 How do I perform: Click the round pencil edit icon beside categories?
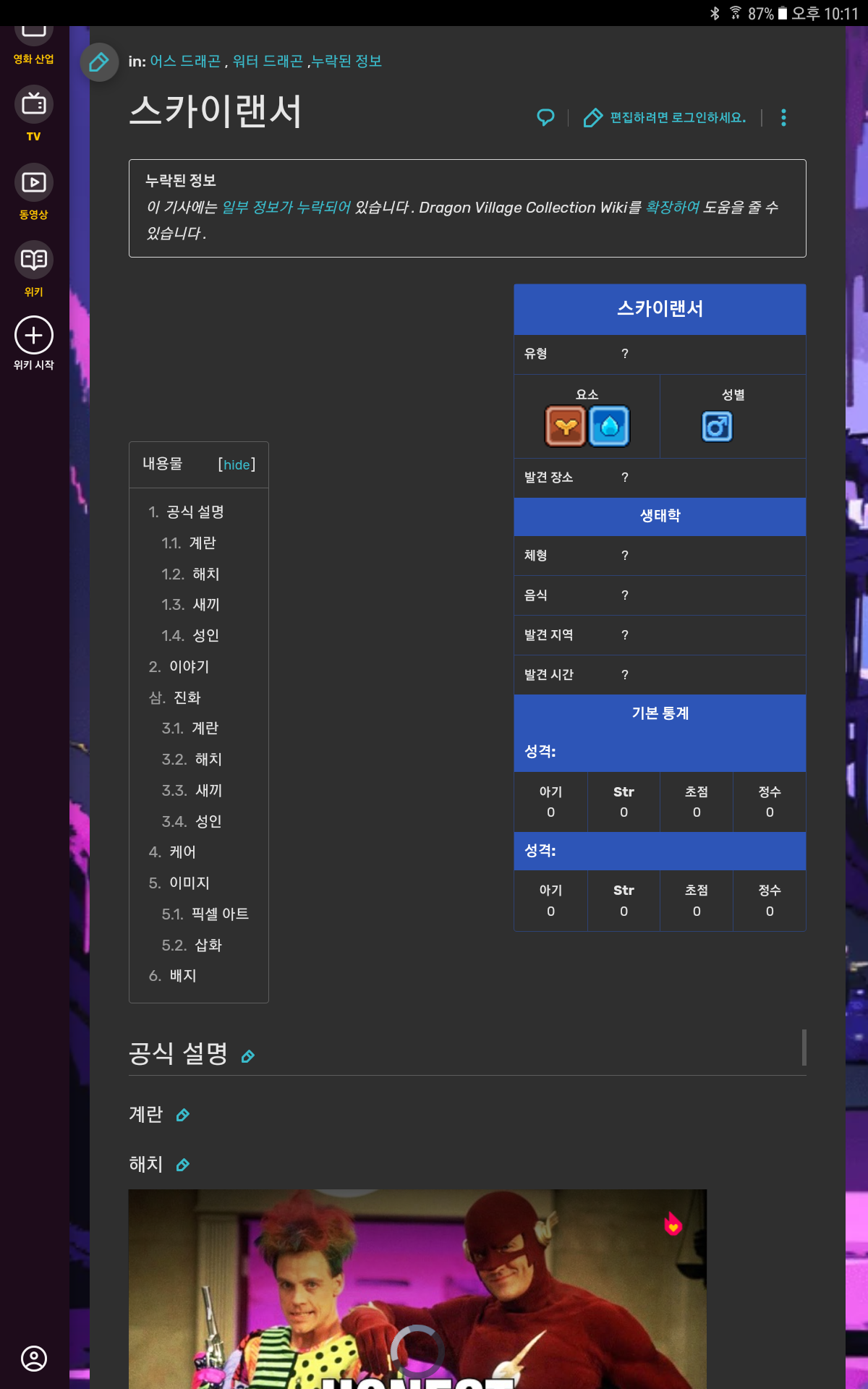[99, 62]
